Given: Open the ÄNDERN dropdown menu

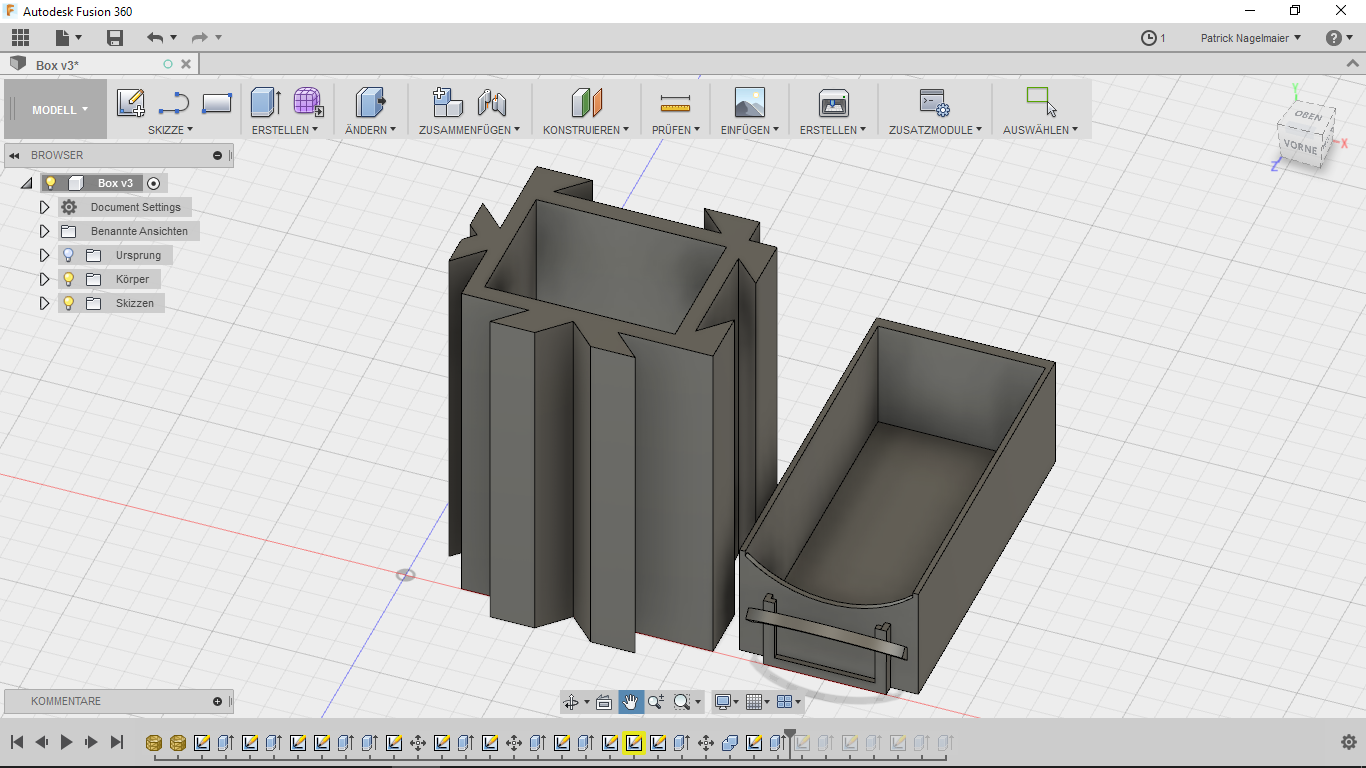Looking at the screenshot, I should [370, 129].
